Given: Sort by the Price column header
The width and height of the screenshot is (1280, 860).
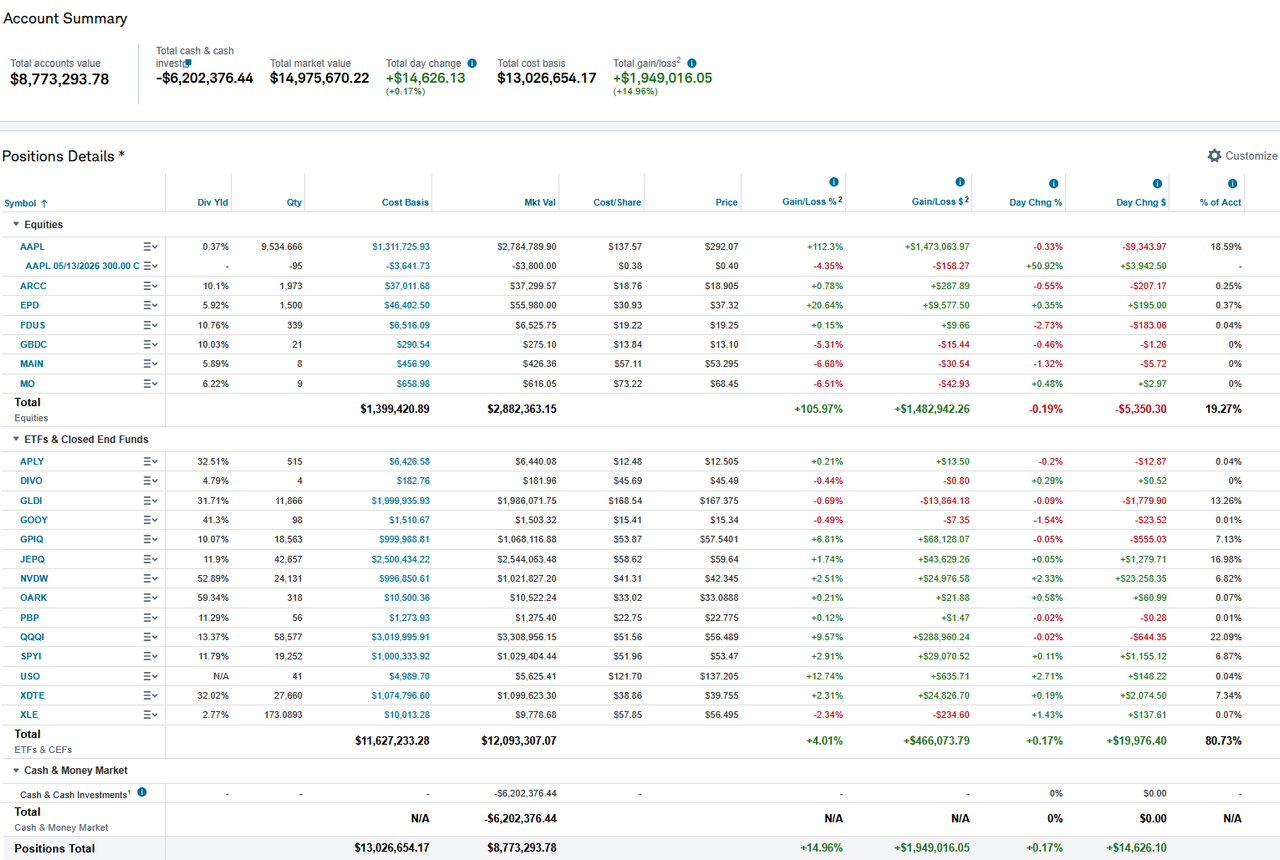Looking at the screenshot, I should click(727, 202).
